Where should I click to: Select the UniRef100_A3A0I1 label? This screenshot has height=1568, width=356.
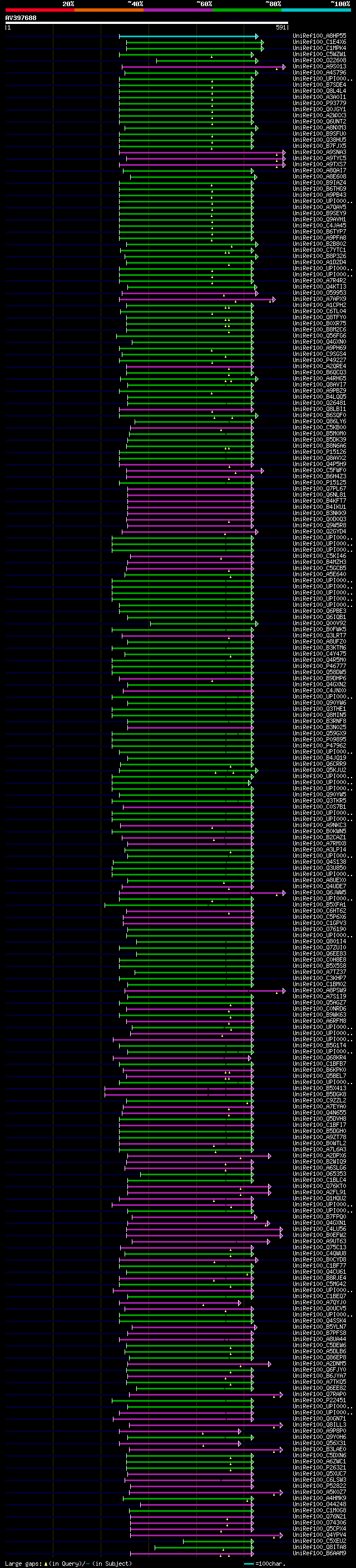point(319,97)
